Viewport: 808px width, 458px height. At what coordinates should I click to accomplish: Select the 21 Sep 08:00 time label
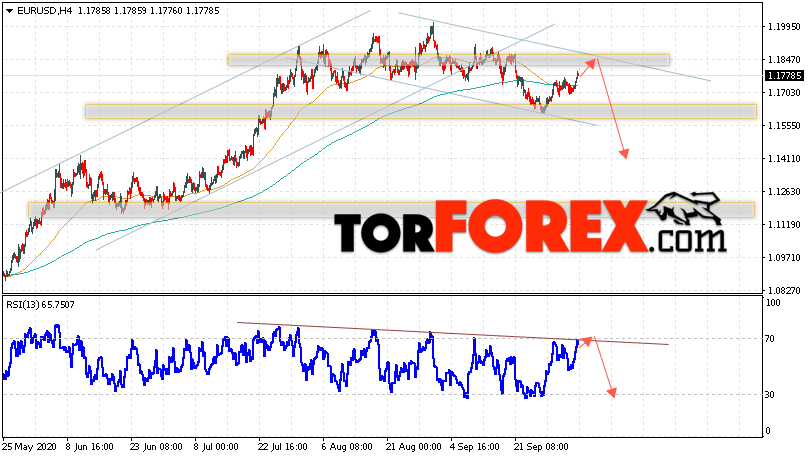click(x=541, y=447)
